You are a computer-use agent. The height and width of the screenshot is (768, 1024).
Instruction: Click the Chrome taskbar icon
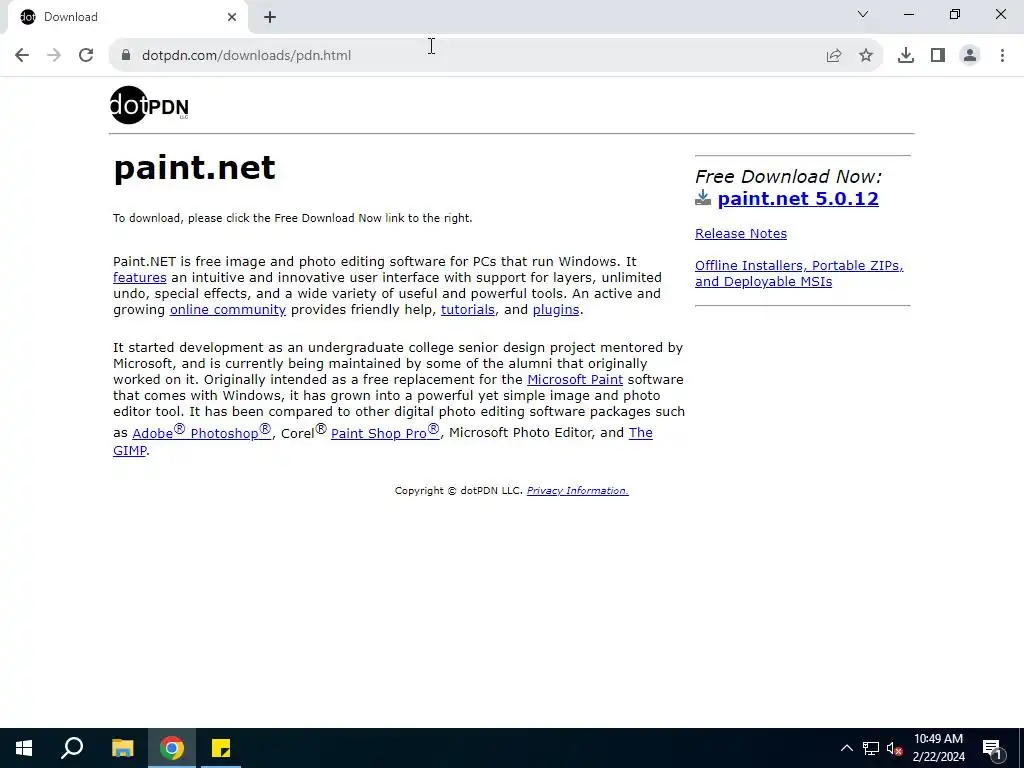172,748
